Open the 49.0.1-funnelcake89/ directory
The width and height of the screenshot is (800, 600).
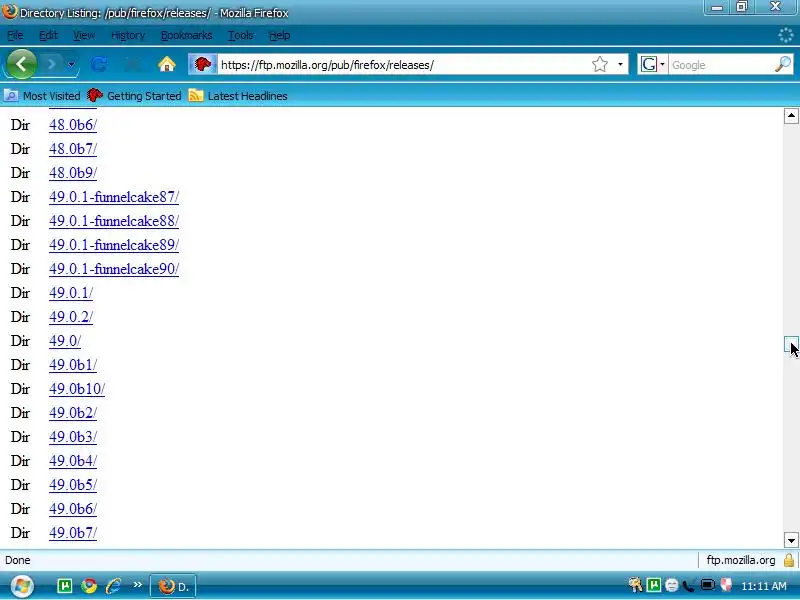[x=114, y=245]
